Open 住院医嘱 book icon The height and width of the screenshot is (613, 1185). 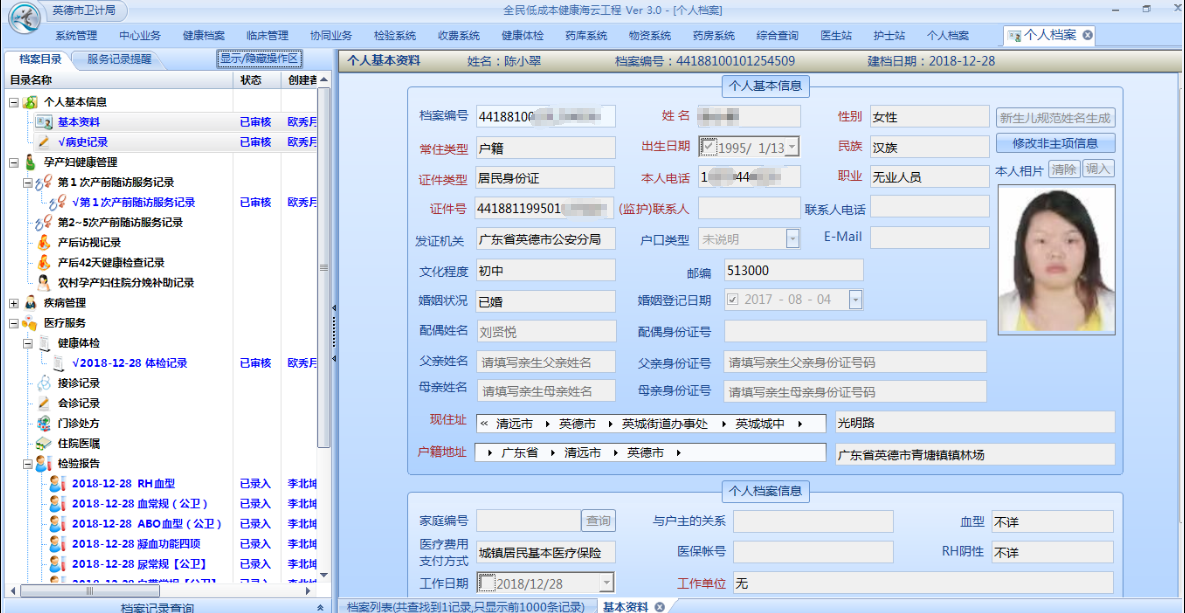(44, 444)
